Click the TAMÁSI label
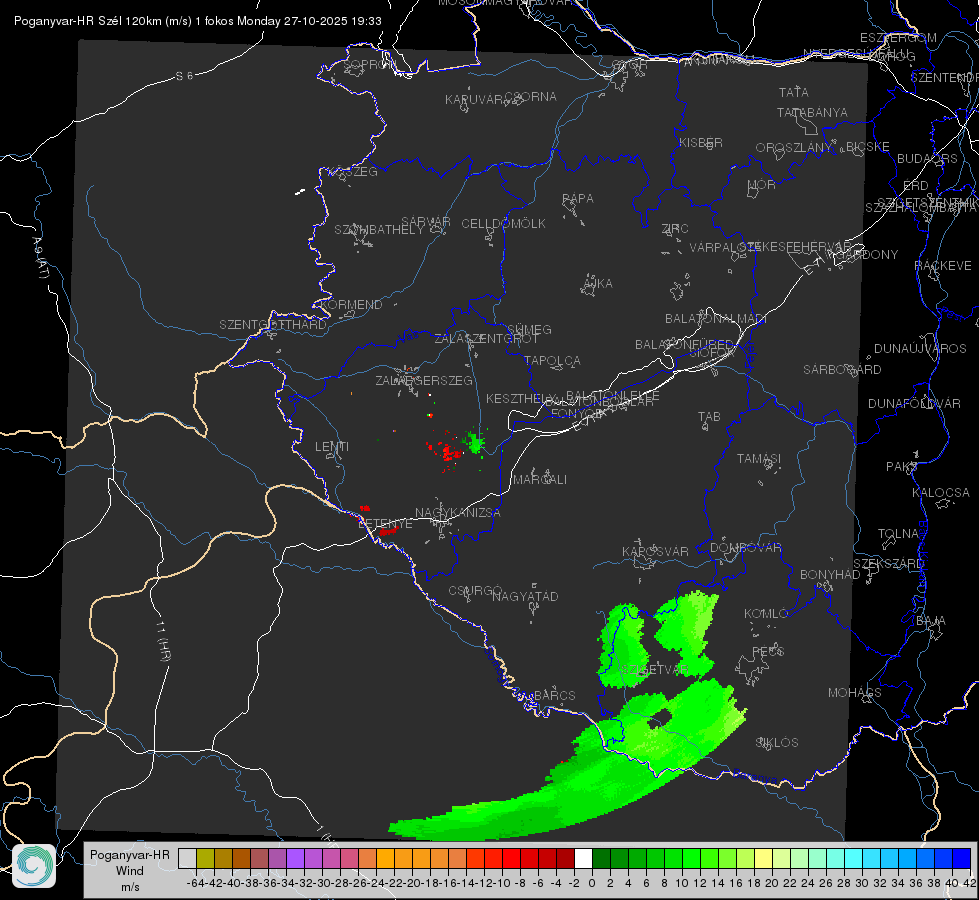979x900 pixels. pos(759,459)
